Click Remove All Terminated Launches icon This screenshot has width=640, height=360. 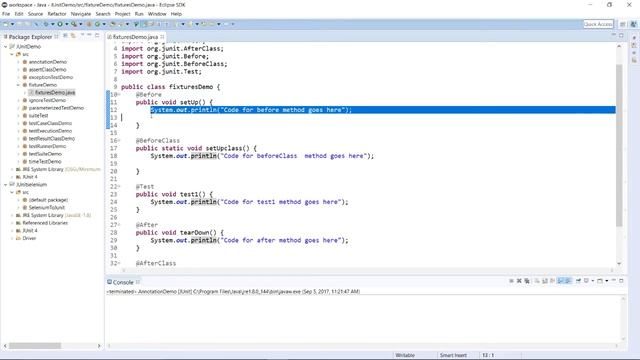coord(527,281)
